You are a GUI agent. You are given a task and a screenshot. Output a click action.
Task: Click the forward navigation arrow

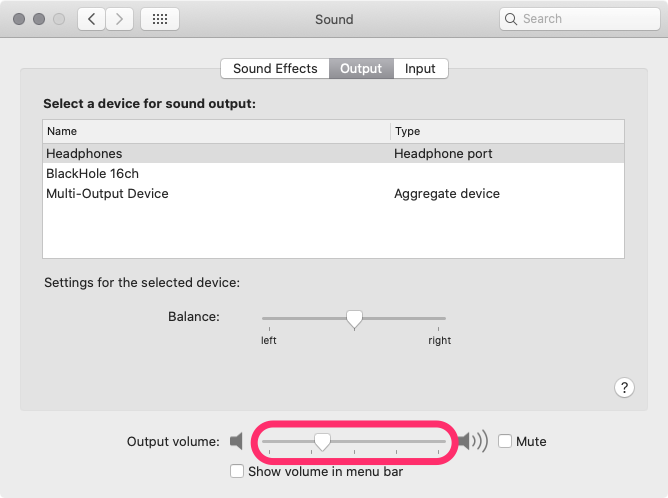coord(120,19)
